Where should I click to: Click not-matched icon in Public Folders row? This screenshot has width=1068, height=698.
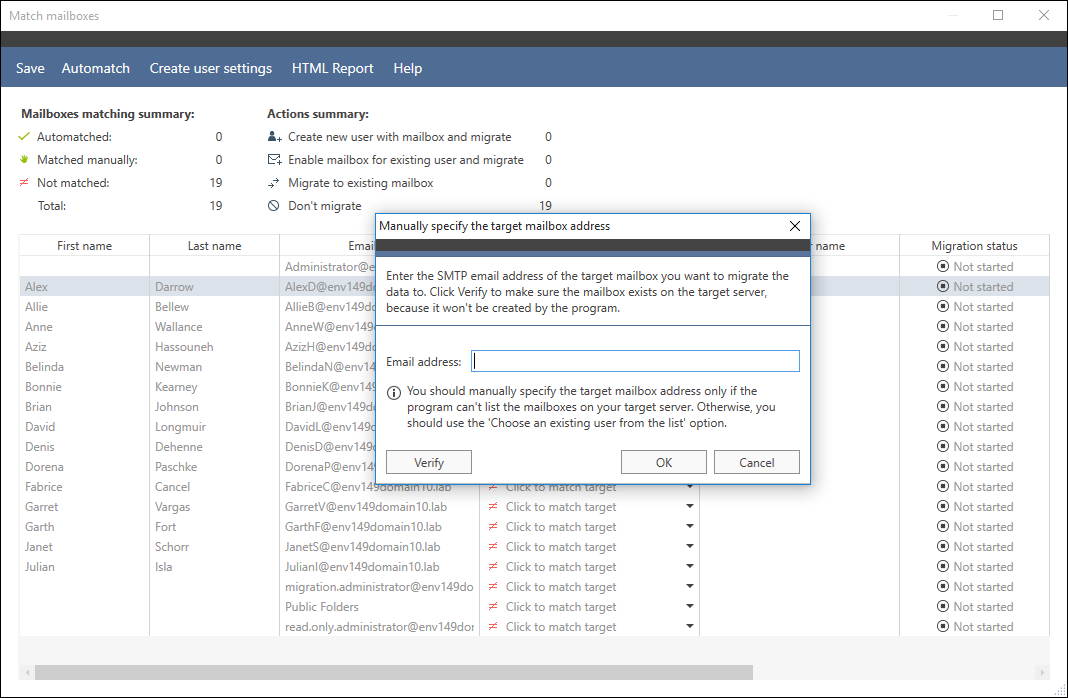[492, 606]
